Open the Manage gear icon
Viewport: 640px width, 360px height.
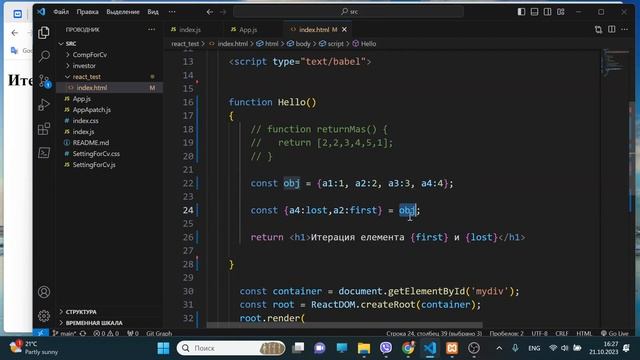click(44, 316)
